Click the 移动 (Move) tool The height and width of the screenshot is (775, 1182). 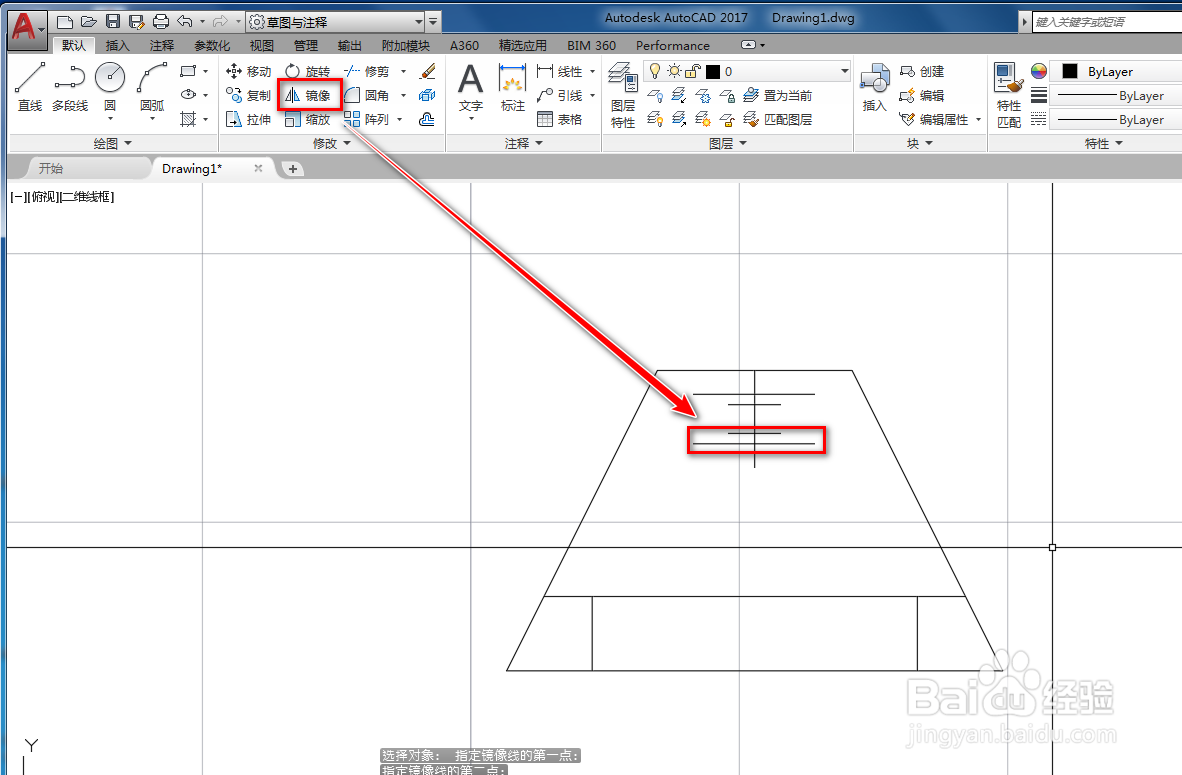pos(248,72)
